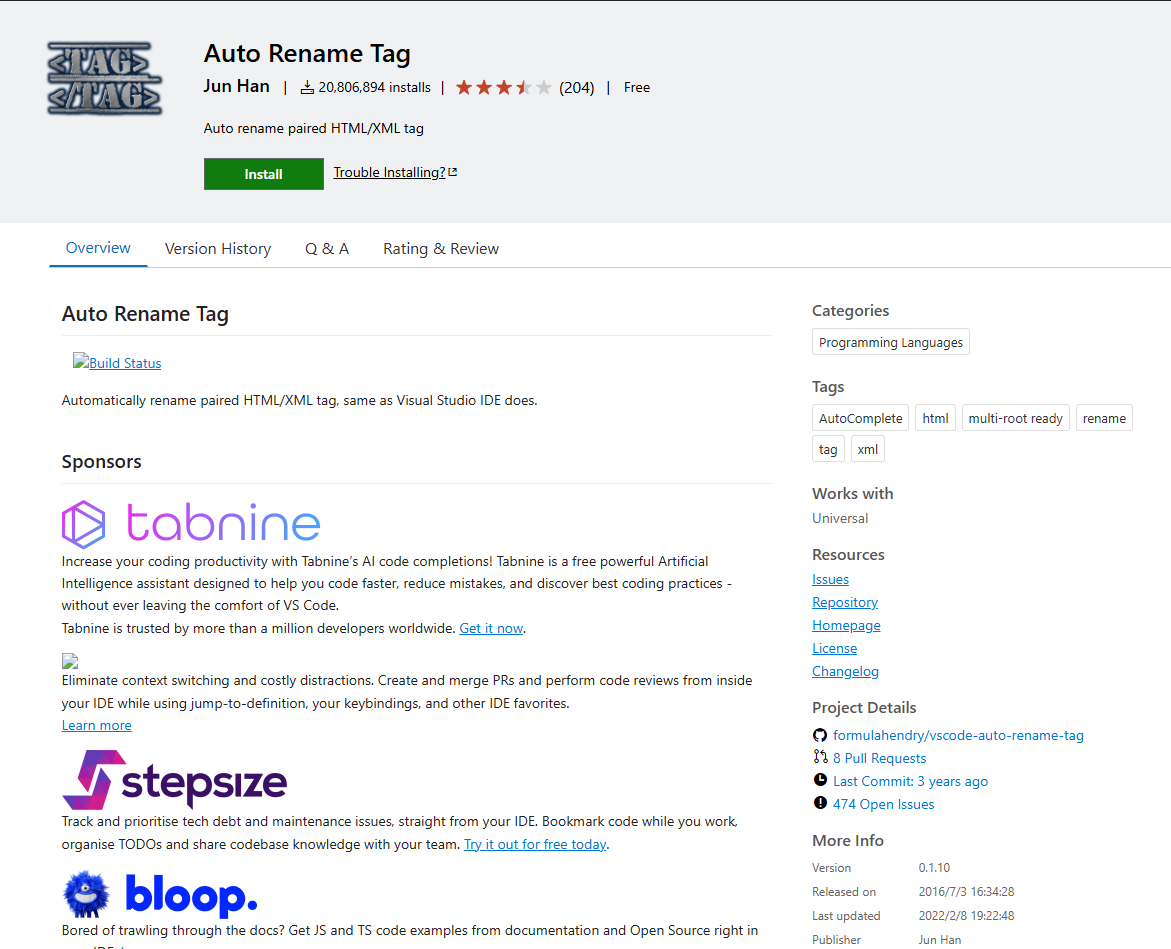Click 'Try it out for free today' link
1171x949 pixels.
click(535, 844)
